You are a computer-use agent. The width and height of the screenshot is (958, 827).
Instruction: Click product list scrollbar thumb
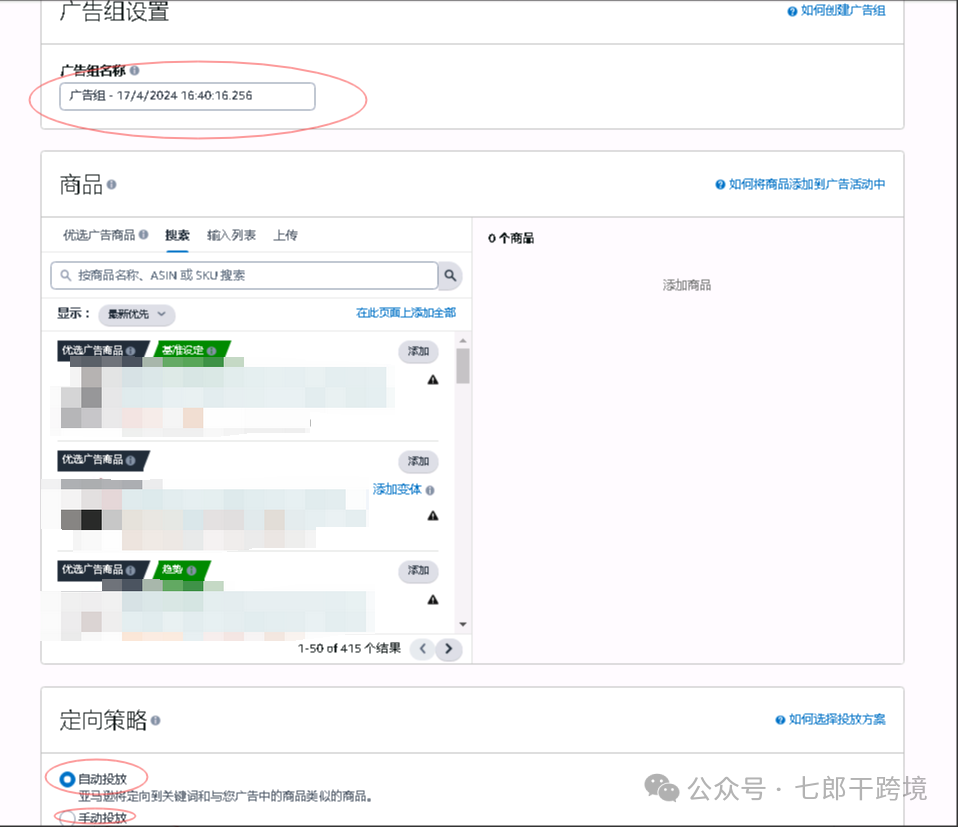[x=463, y=366]
